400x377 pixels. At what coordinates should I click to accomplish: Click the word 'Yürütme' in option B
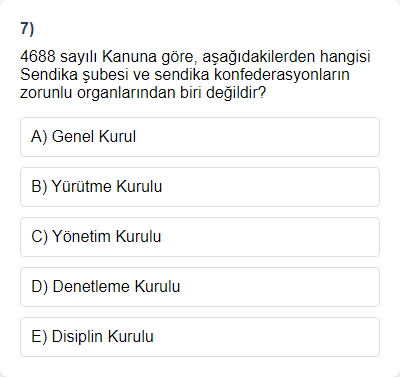point(82,186)
